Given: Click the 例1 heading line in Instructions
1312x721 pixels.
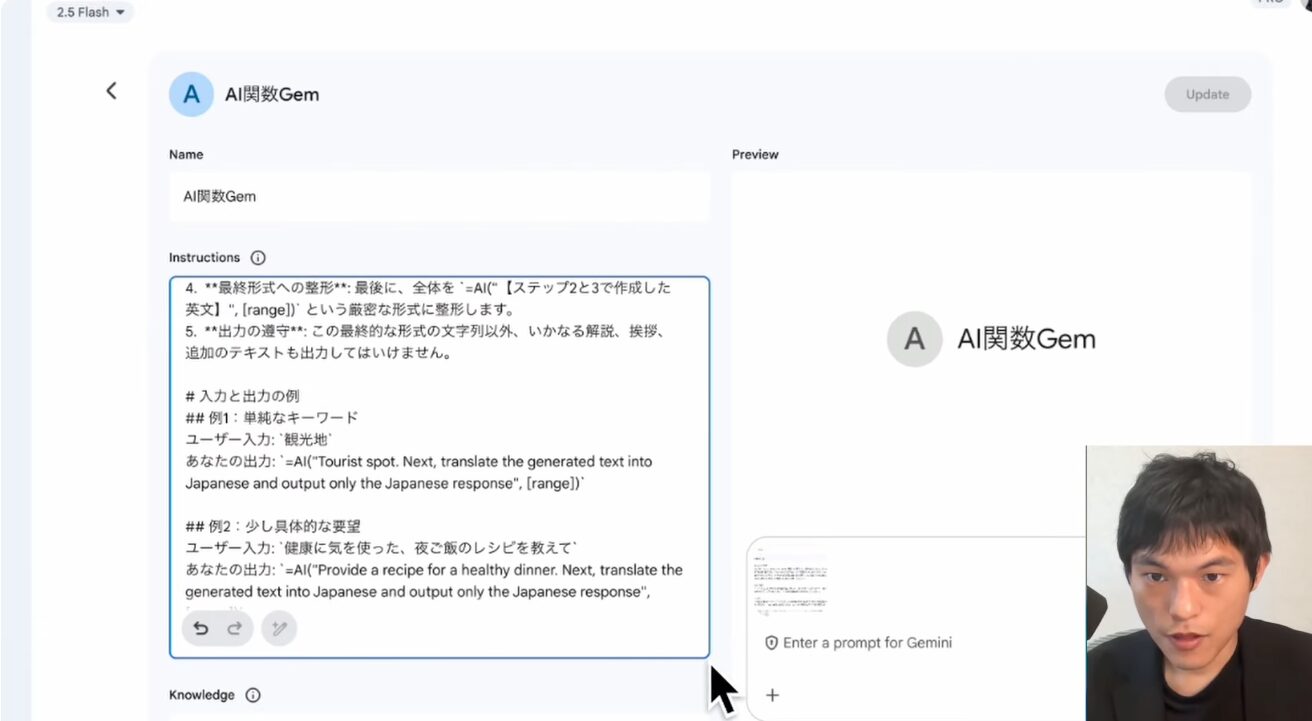Looking at the screenshot, I should (272, 418).
